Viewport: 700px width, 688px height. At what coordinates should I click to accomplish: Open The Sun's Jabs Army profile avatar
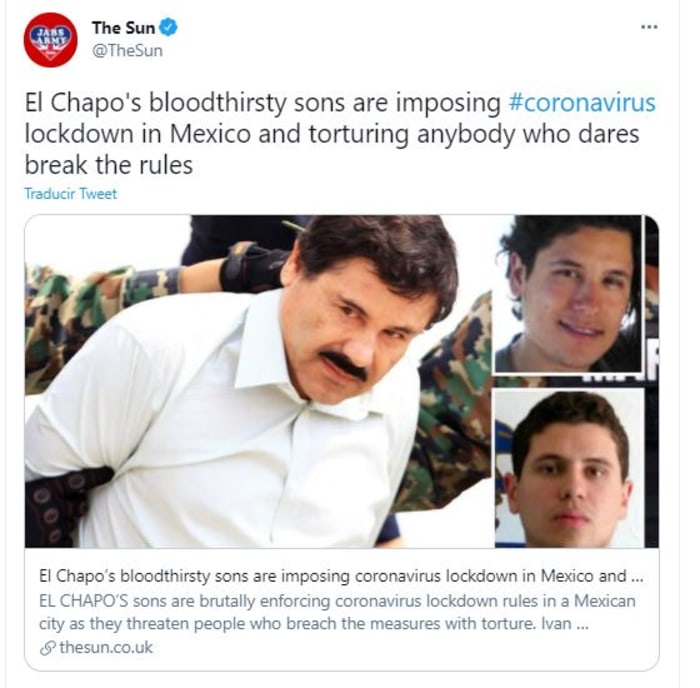tap(50, 40)
